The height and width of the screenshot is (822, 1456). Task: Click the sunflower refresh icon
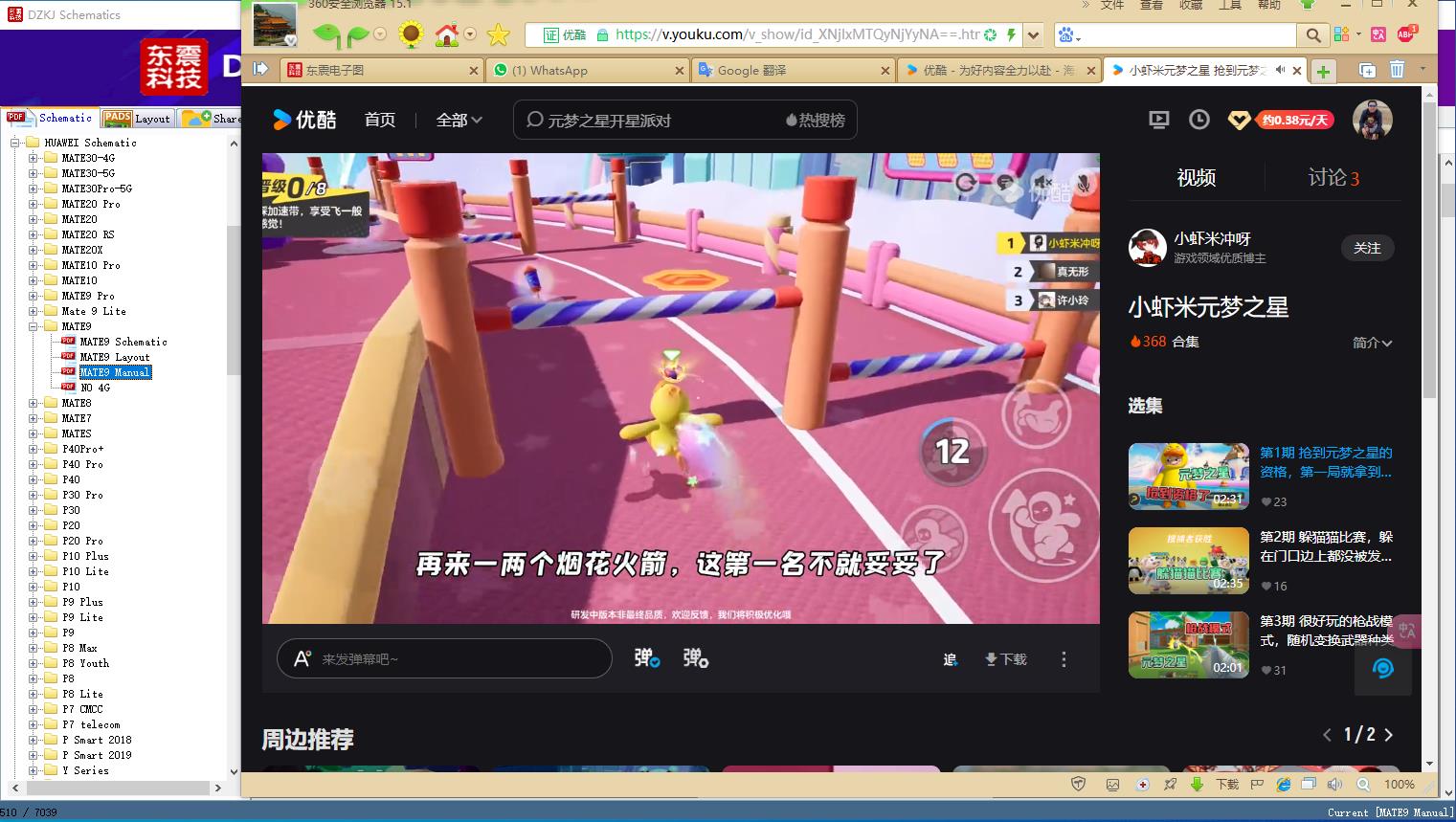coord(411,35)
